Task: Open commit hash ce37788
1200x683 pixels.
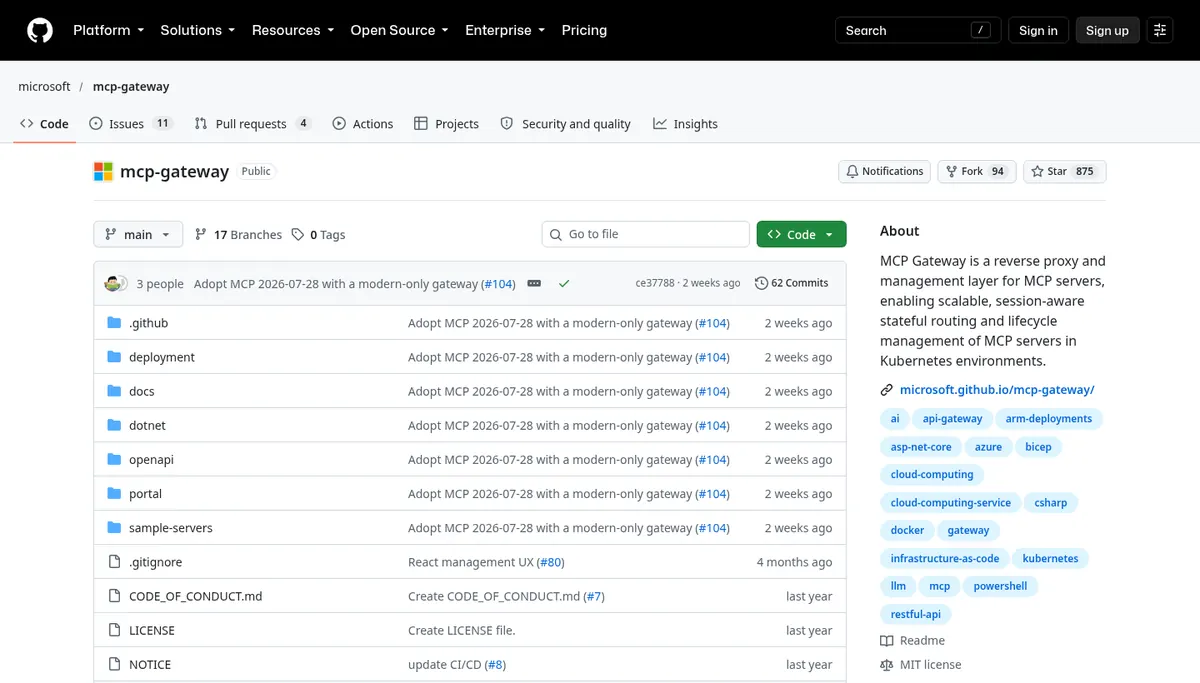Action: click(x=655, y=283)
